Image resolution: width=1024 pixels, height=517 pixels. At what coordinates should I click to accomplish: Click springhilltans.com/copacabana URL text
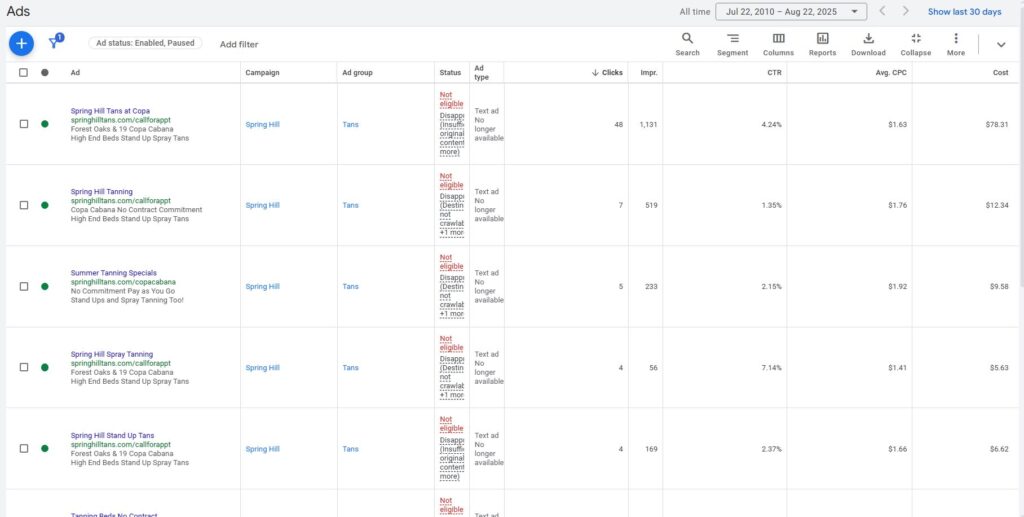point(123,282)
